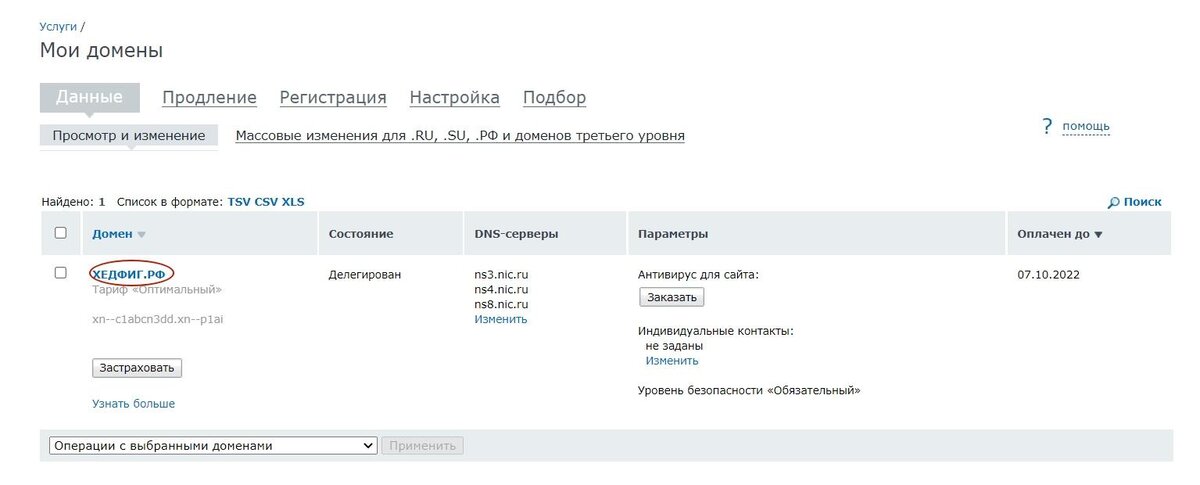The image size is (1200, 485).
Task: Open the Услуги breadcrumb link
Action: coord(58,26)
